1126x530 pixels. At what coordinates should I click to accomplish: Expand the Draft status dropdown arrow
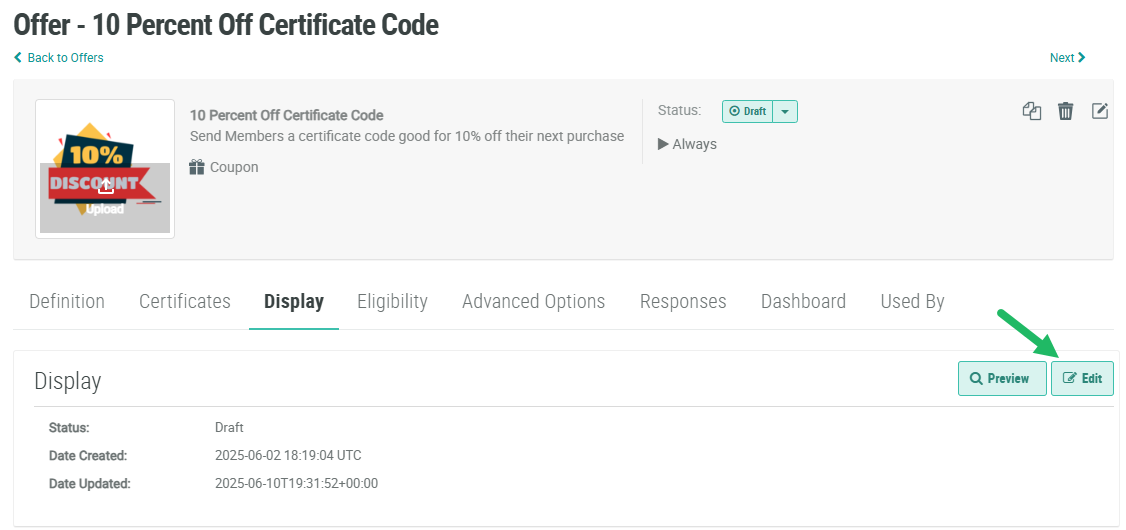click(x=785, y=112)
